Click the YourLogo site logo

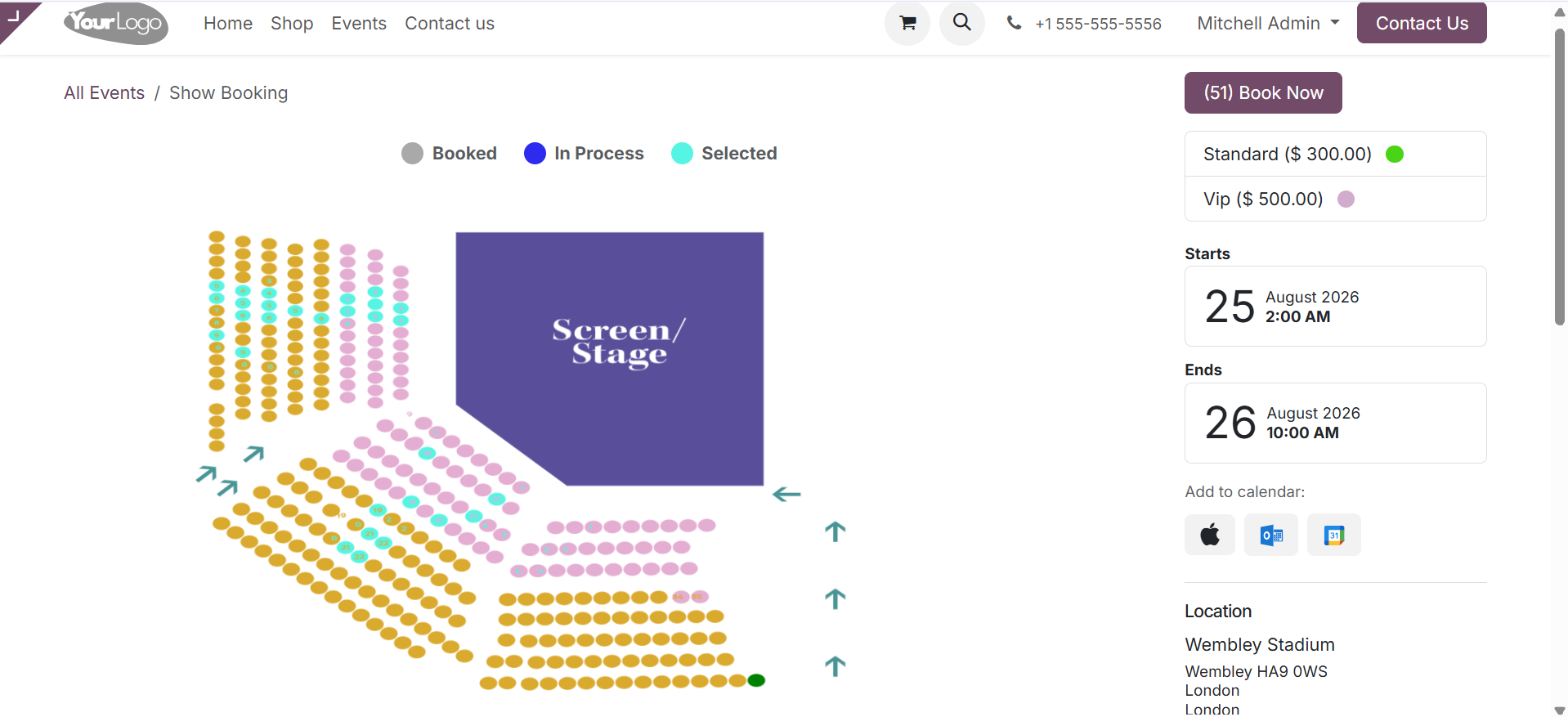116,23
